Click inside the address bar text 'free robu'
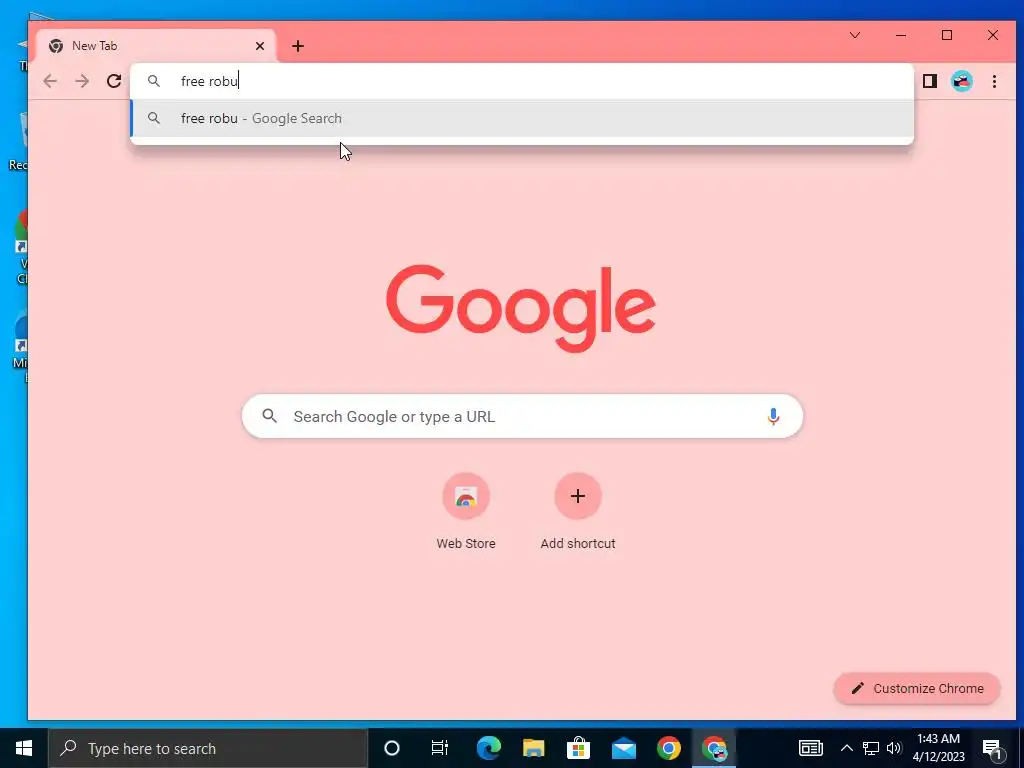Viewport: 1024px width, 768px height. [209, 81]
